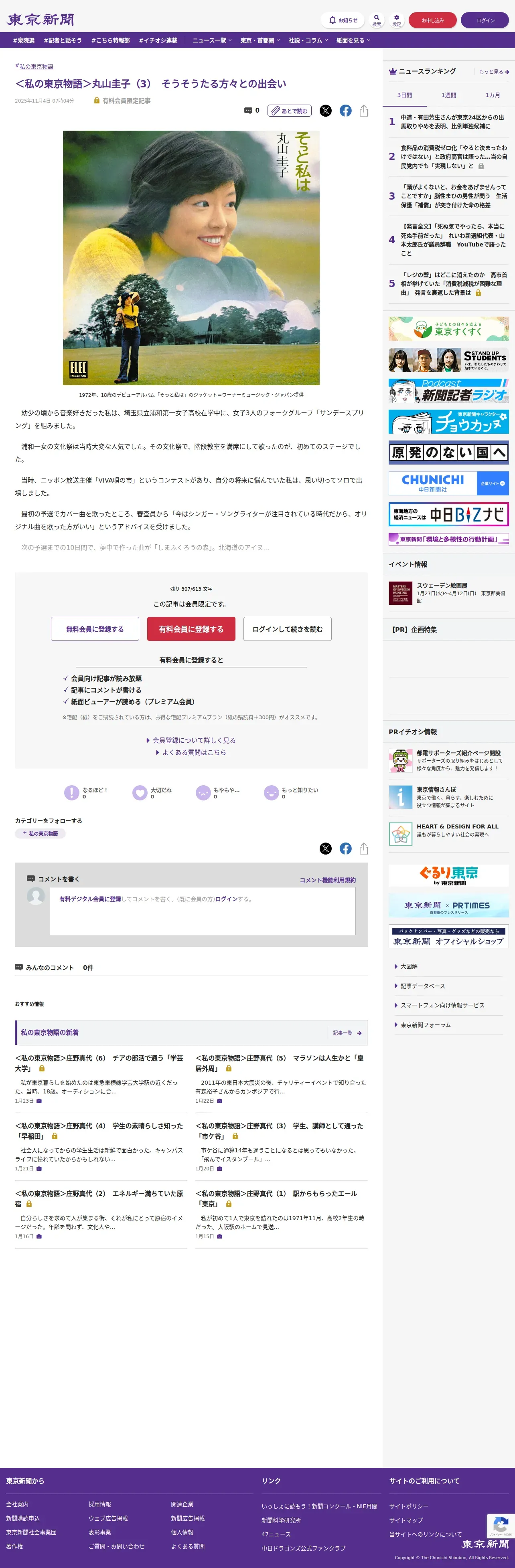Viewport: 515px width, 1568px height.
Task: Open ranking もっと見る link
Action: (494, 72)
